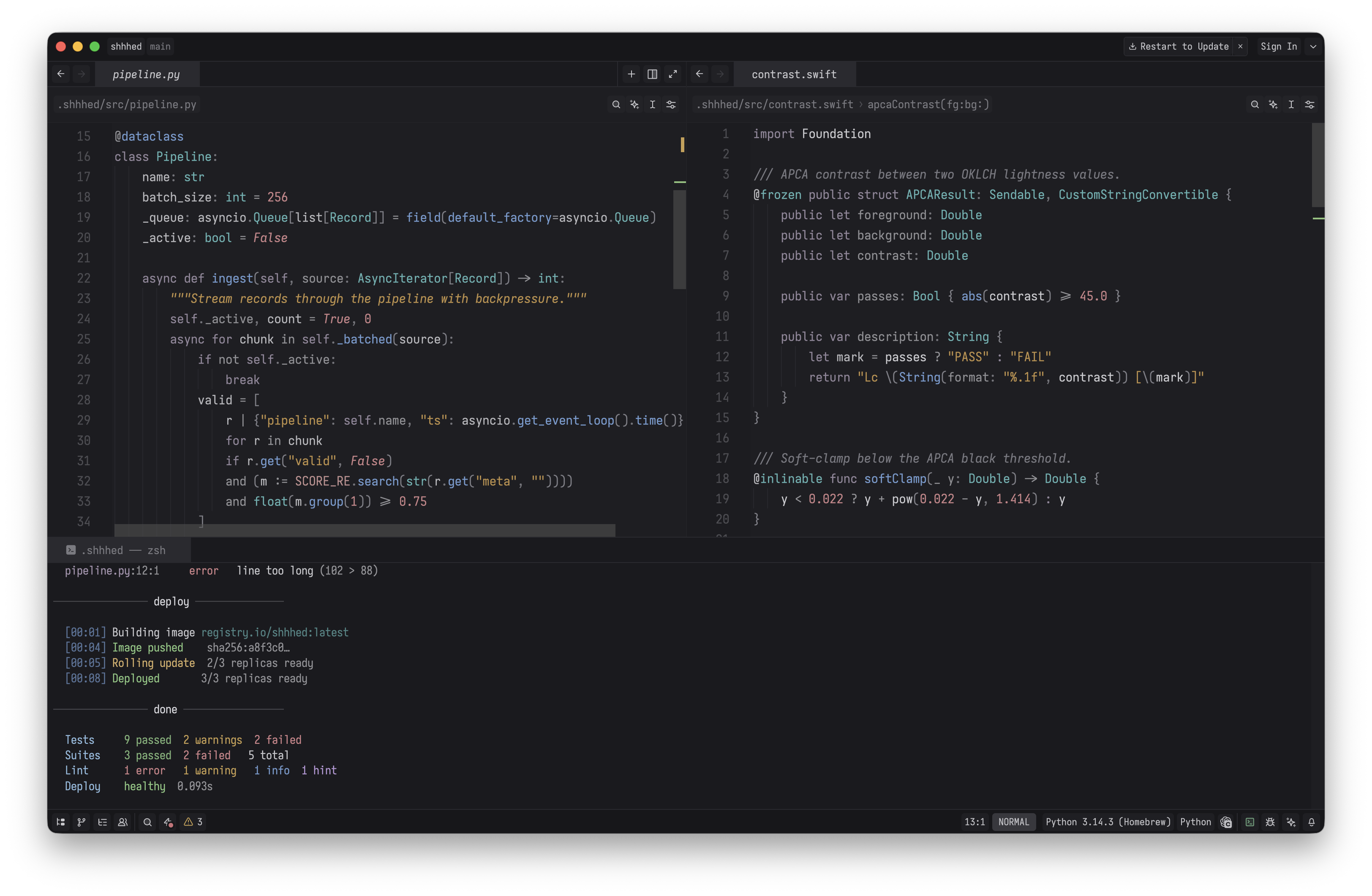1372x896 pixels.
Task: Switch to the pipeline.py tab
Action: tap(147, 74)
